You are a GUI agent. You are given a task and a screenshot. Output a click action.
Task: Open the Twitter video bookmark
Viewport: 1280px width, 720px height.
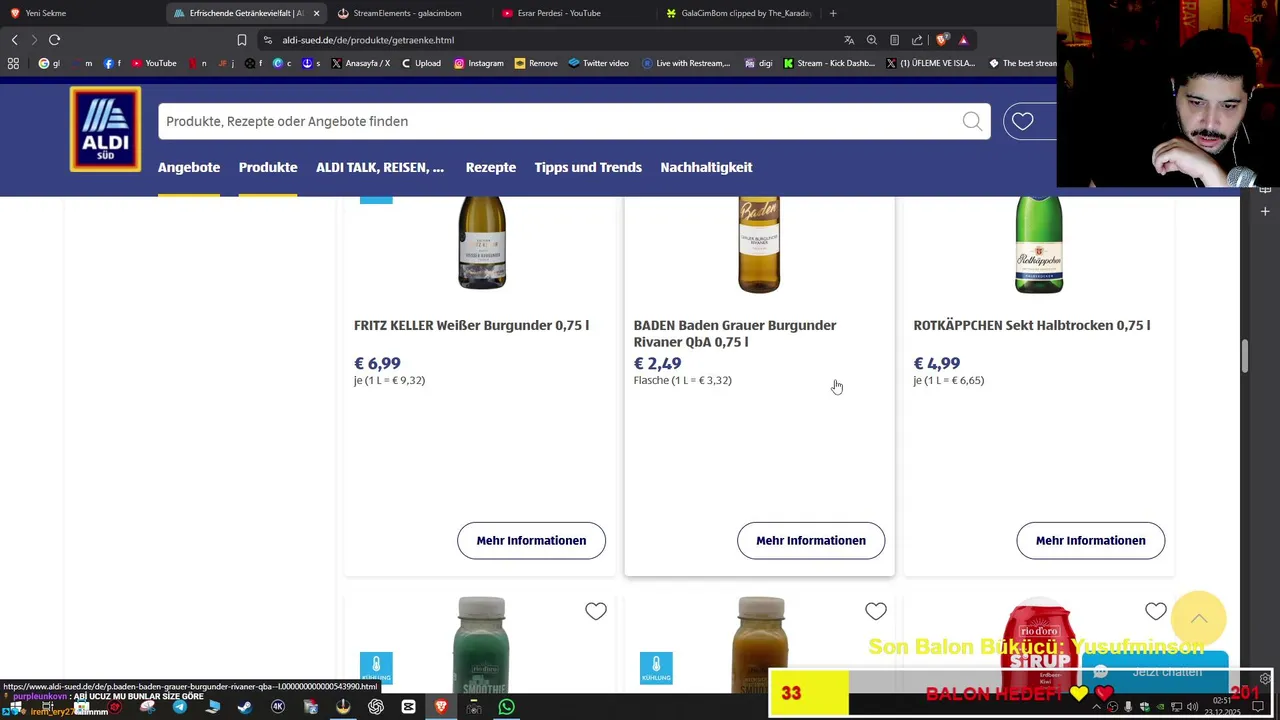598,63
